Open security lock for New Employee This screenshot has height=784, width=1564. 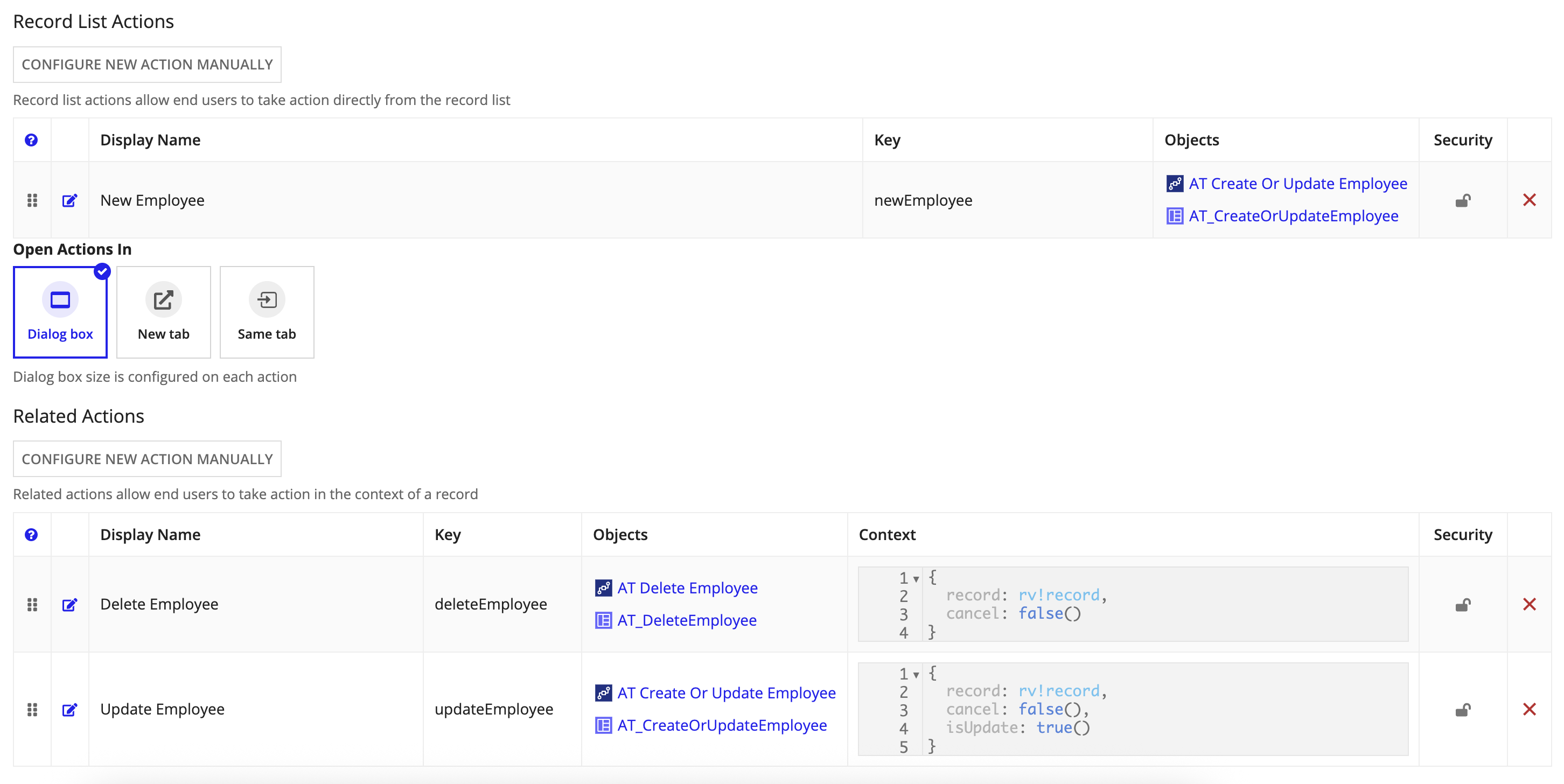pos(1463,200)
